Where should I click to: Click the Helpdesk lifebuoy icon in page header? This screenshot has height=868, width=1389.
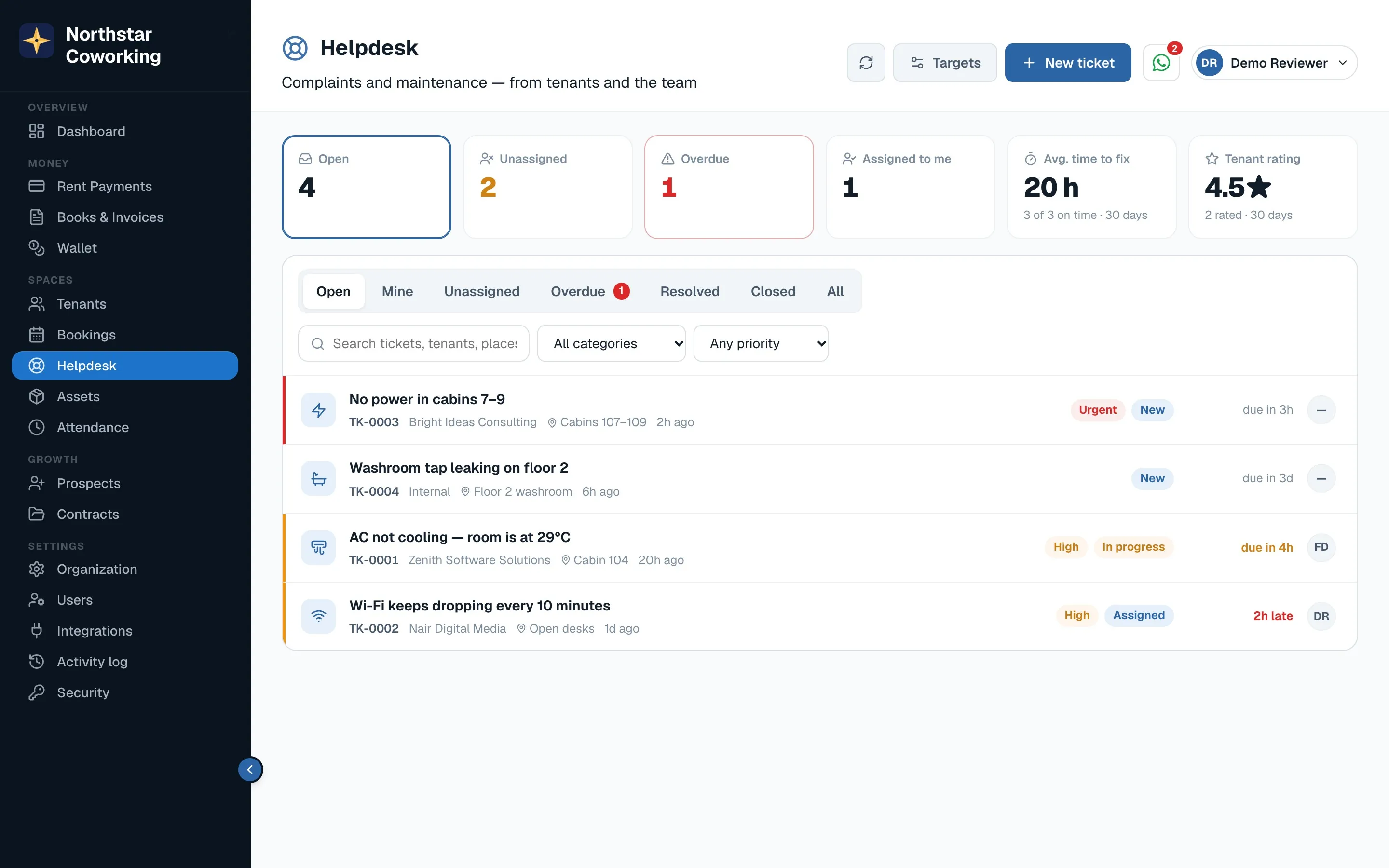coord(295,48)
